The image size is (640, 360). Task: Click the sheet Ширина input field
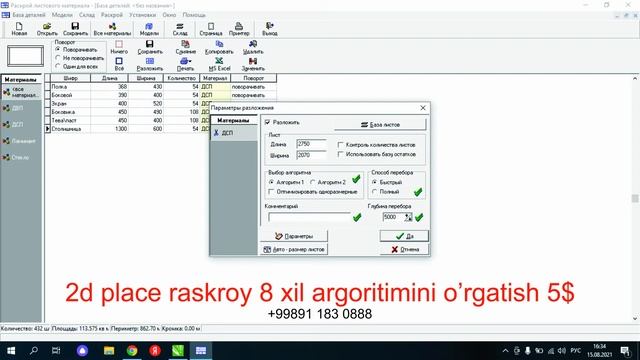point(311,155)
